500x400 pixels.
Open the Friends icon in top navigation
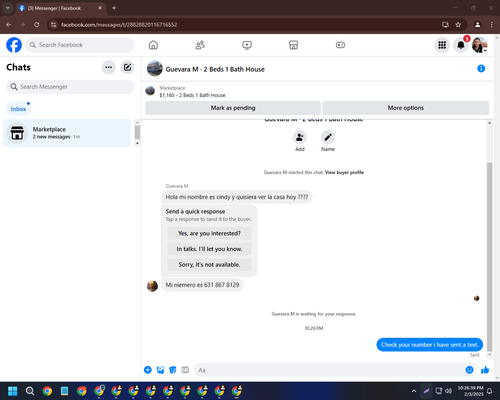click(x=200, y=45)
